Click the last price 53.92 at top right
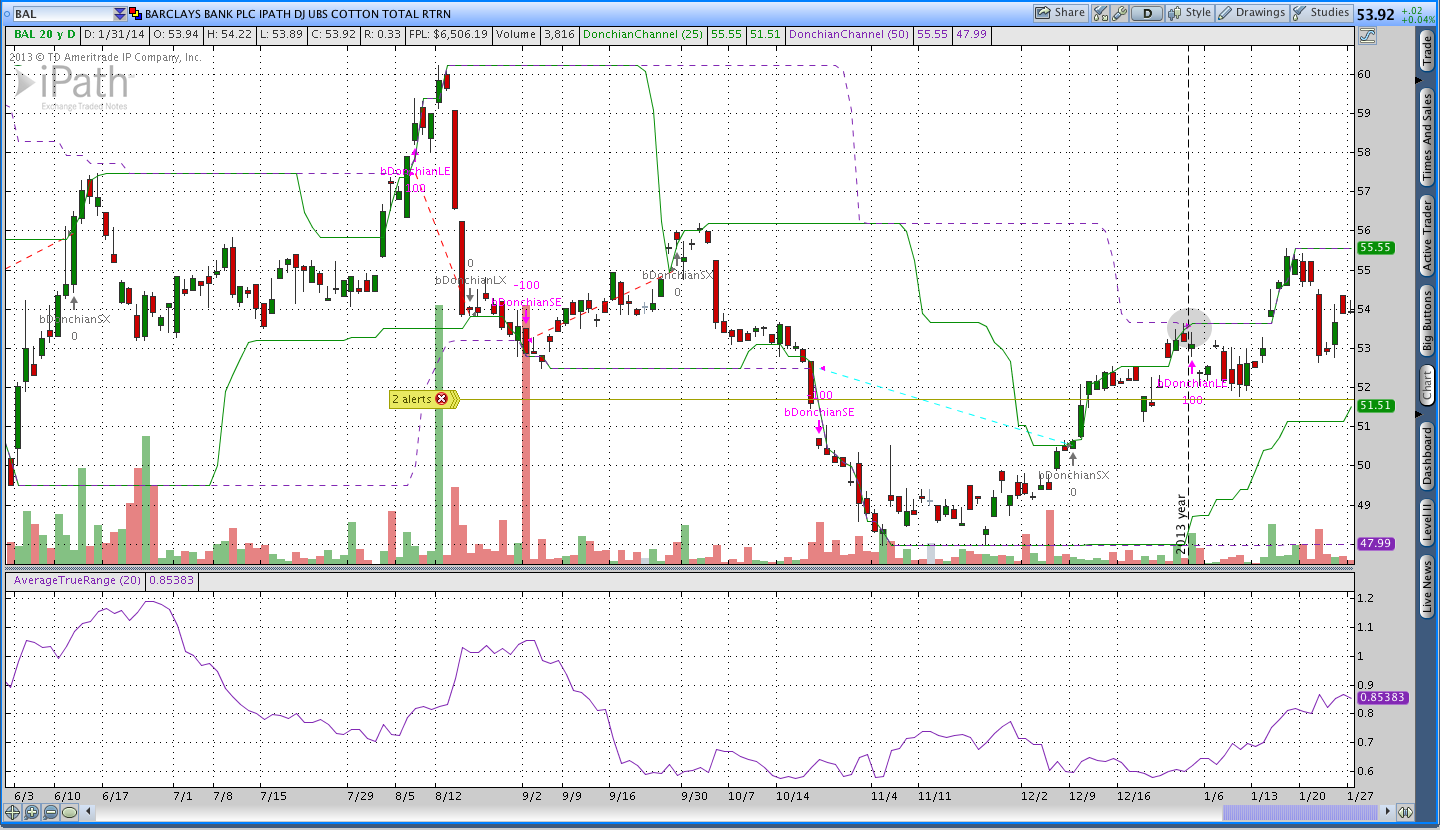 coord(1376,14)
